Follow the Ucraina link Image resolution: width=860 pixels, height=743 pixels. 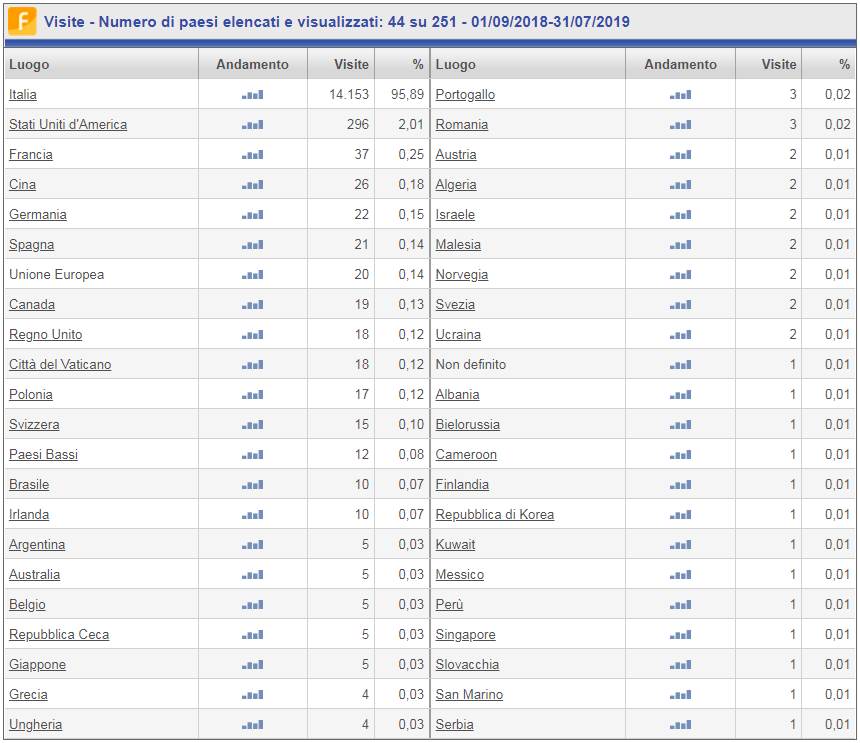(458, 334)
